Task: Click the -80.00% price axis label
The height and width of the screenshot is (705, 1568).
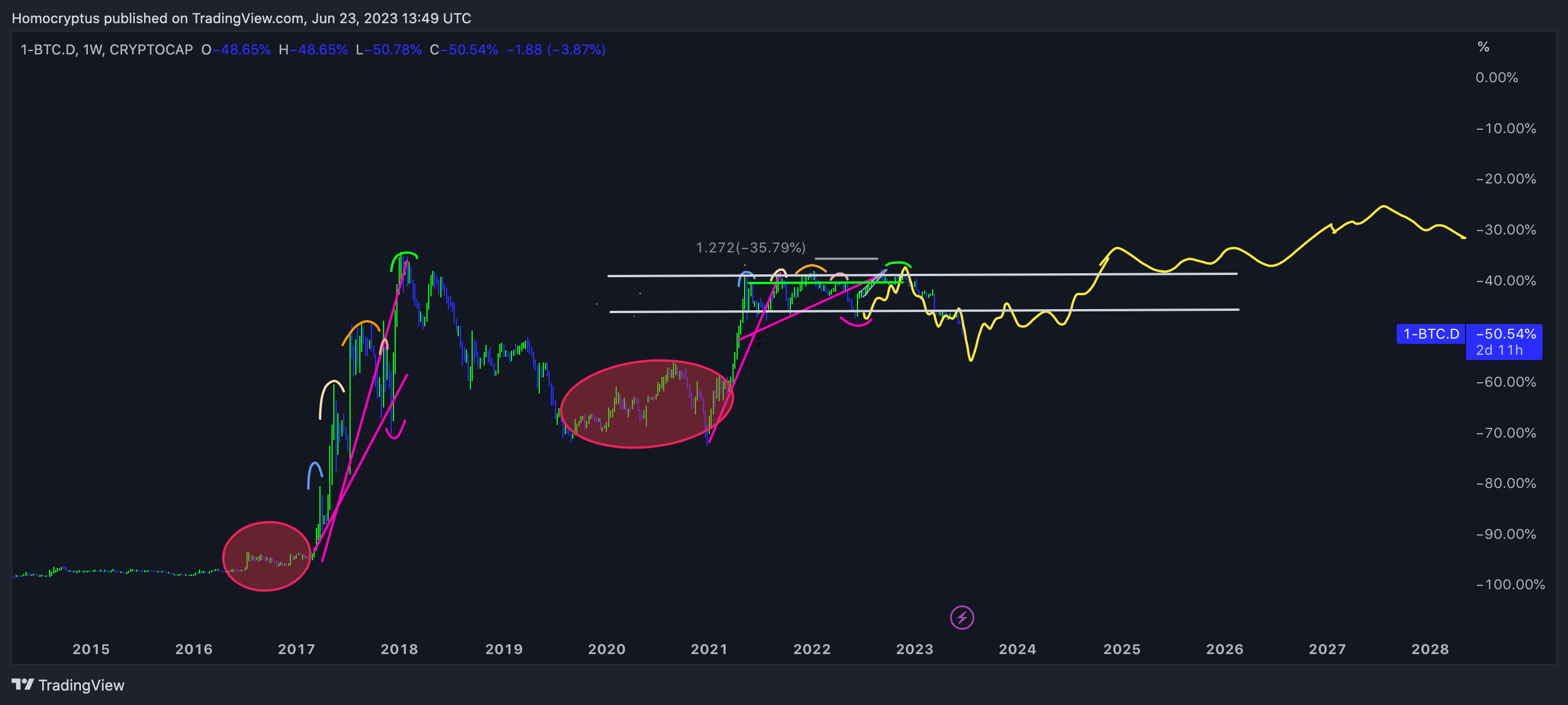Action: 1506,483
